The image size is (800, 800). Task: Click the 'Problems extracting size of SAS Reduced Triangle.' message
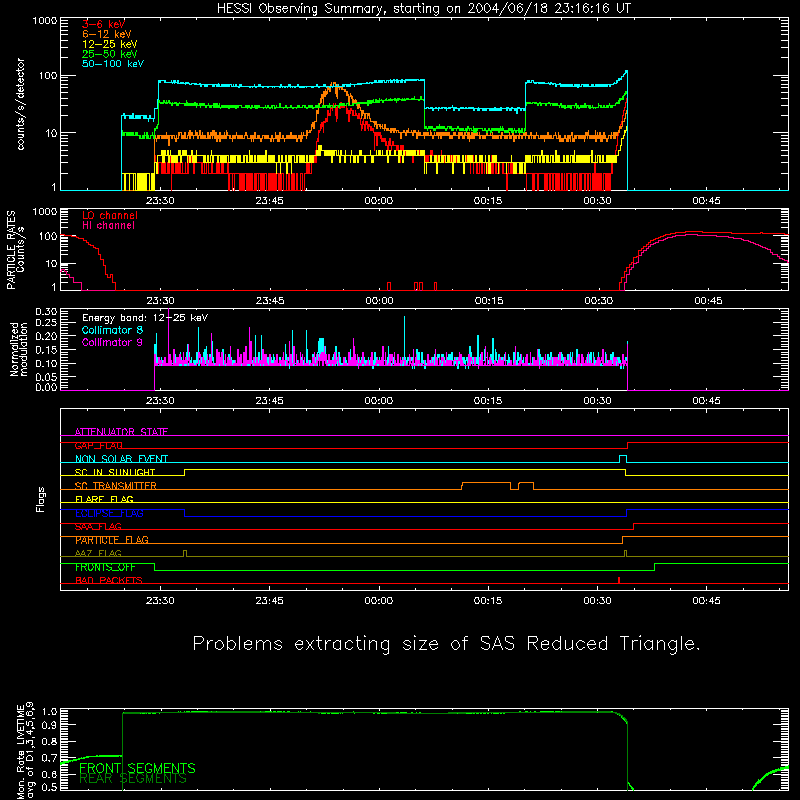(x=446, y=643)
